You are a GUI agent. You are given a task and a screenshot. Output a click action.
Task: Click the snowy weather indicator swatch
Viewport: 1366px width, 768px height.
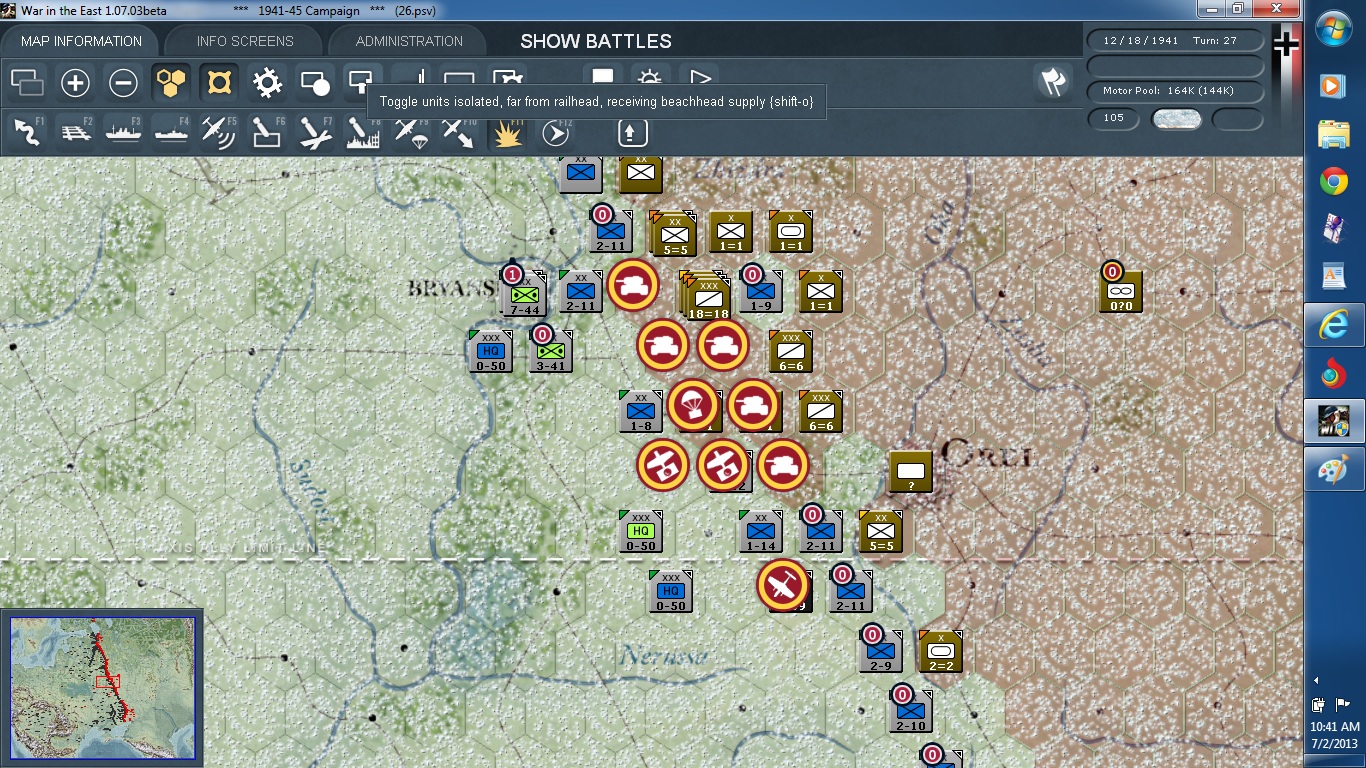click(x=1176, y=118)
